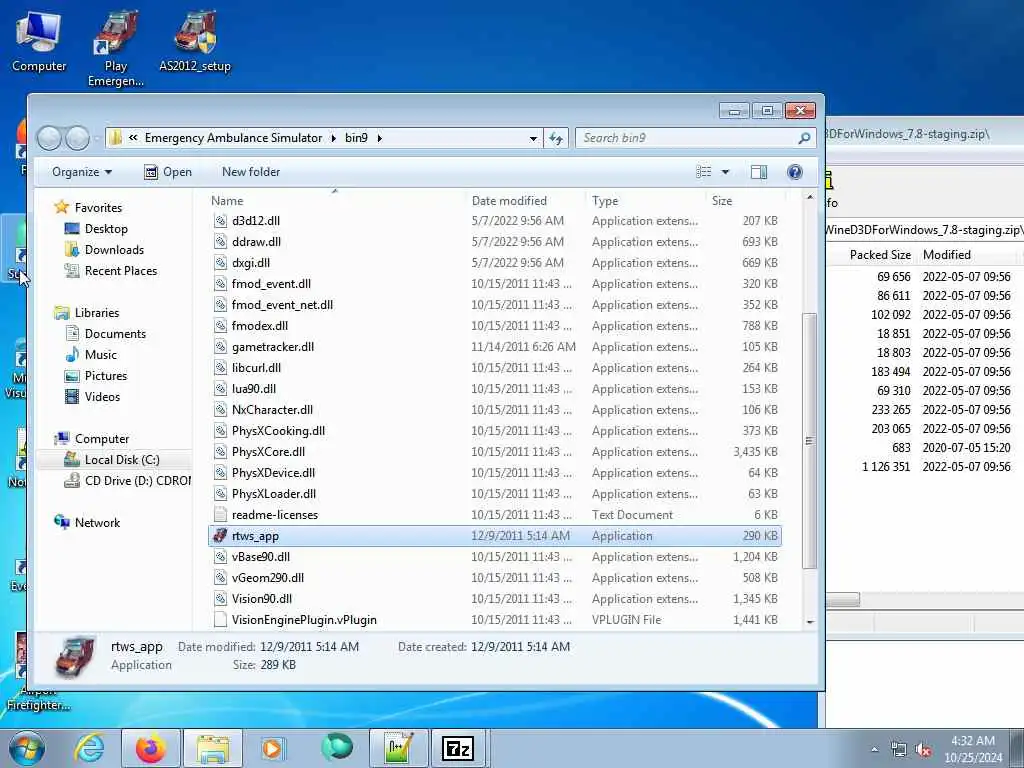Open Windows Media Player taskbar icon
This screenshot has height=768, width=1024.
pyautogui.click(x=272, y=748)
